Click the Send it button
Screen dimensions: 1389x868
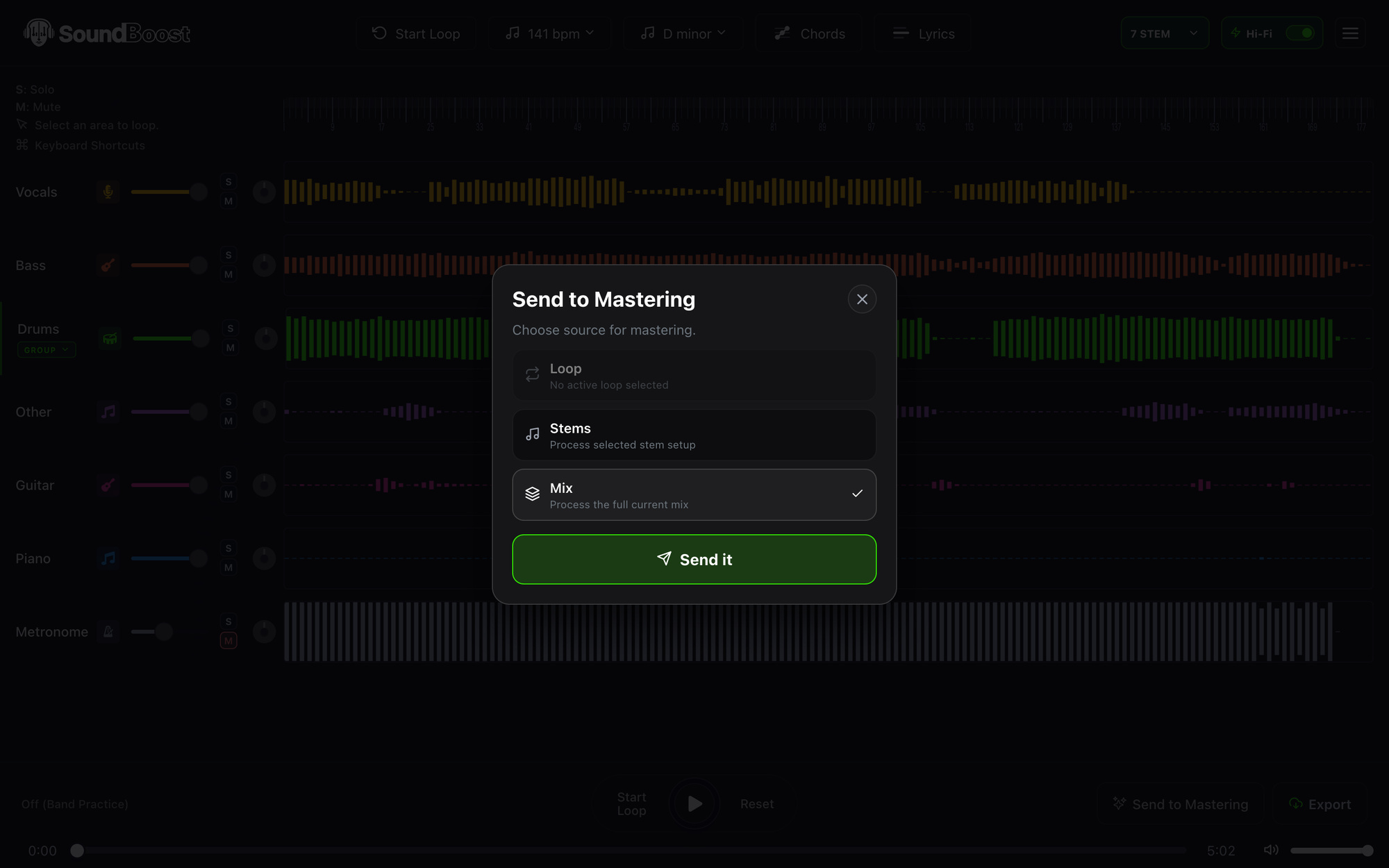click(x=694, y=559)
